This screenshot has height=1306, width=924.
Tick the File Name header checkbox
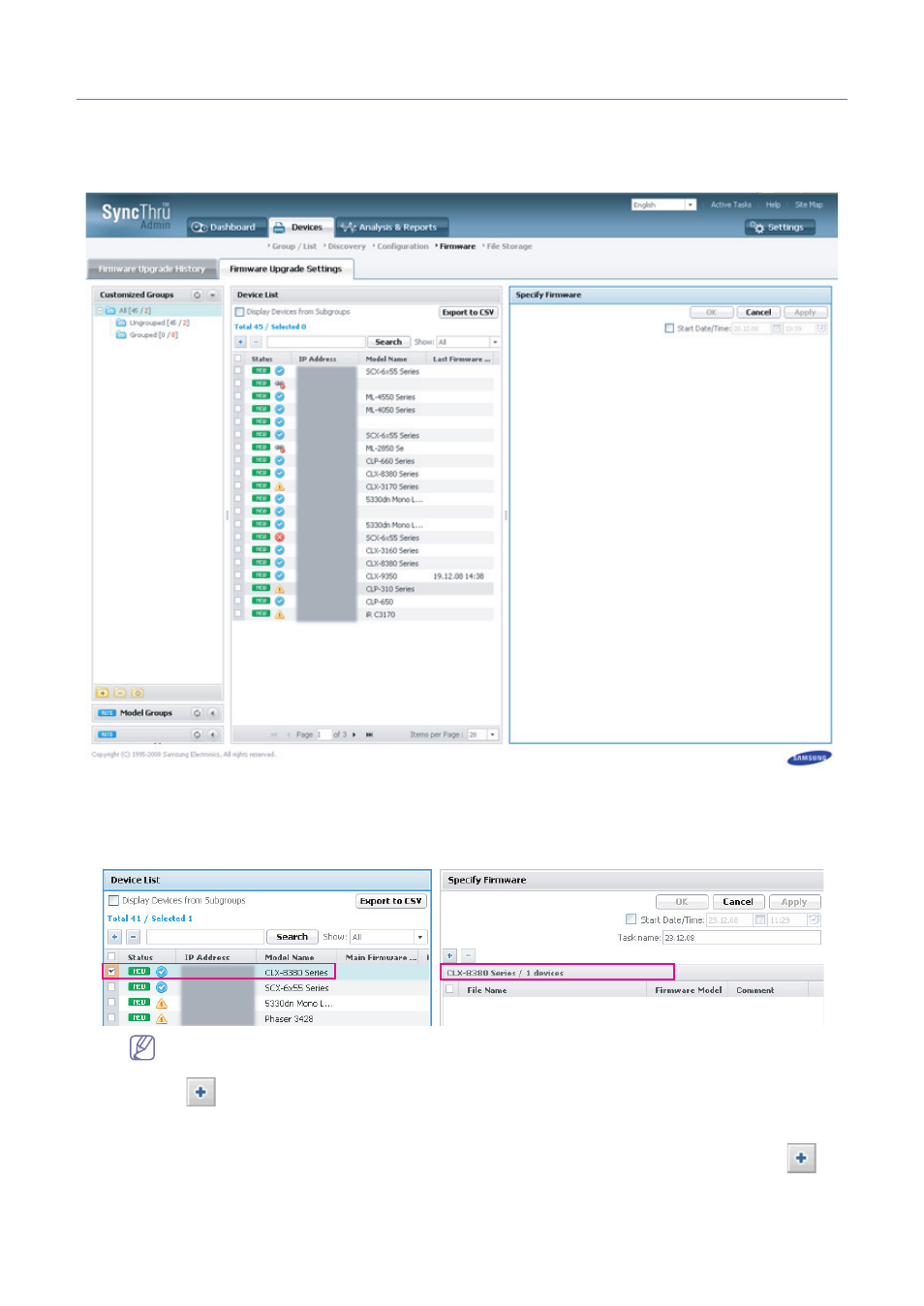tap(449, 989)
